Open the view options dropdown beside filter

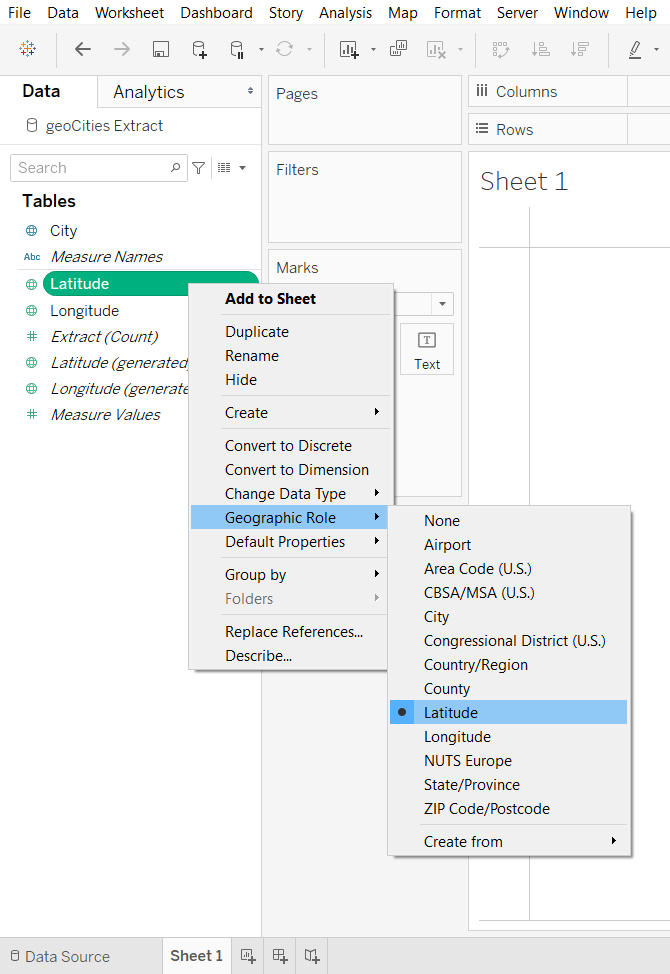coord(231,168)
